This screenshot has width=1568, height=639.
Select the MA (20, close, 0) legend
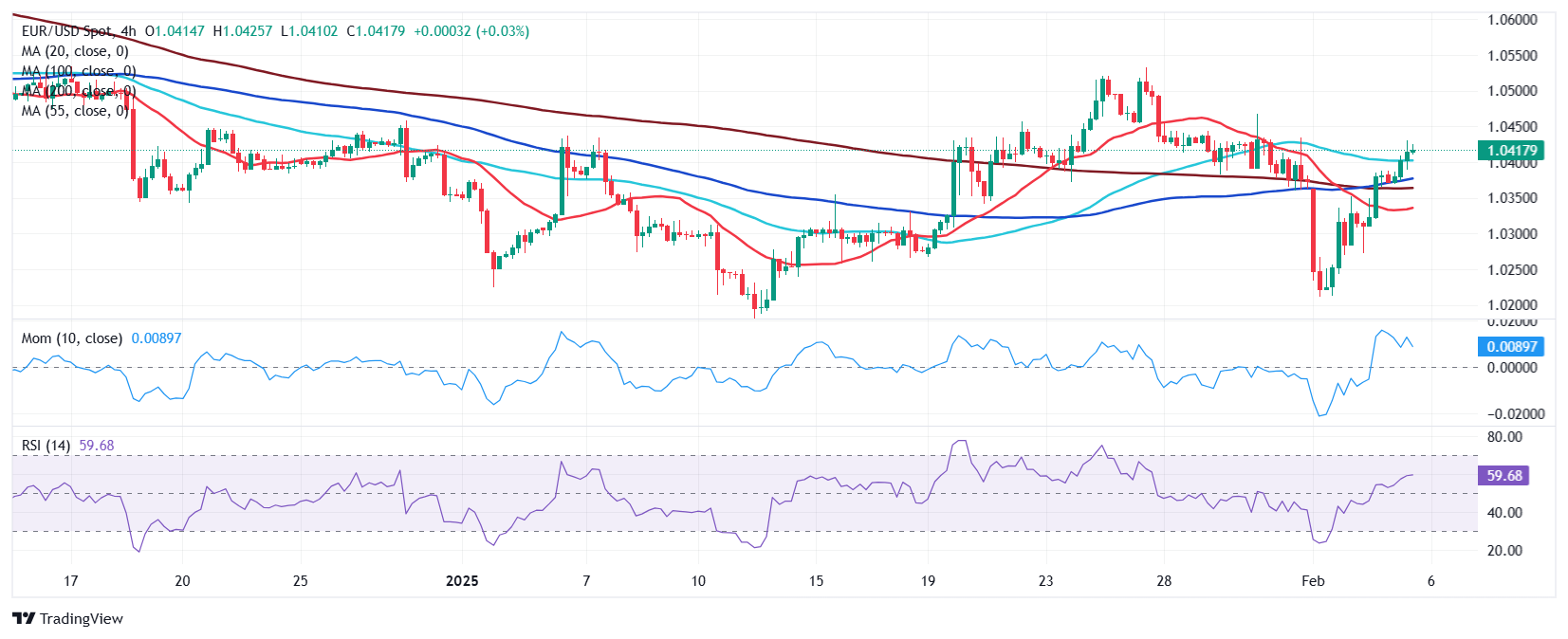[x=75, y=51]
